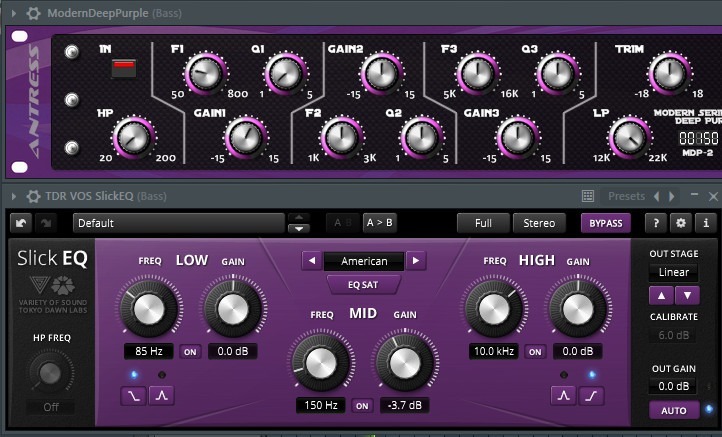Click the redo arrow in SlickEQ toolbar
The height and width of the screenshot is (437, 722).
click(x=46, y=223)
